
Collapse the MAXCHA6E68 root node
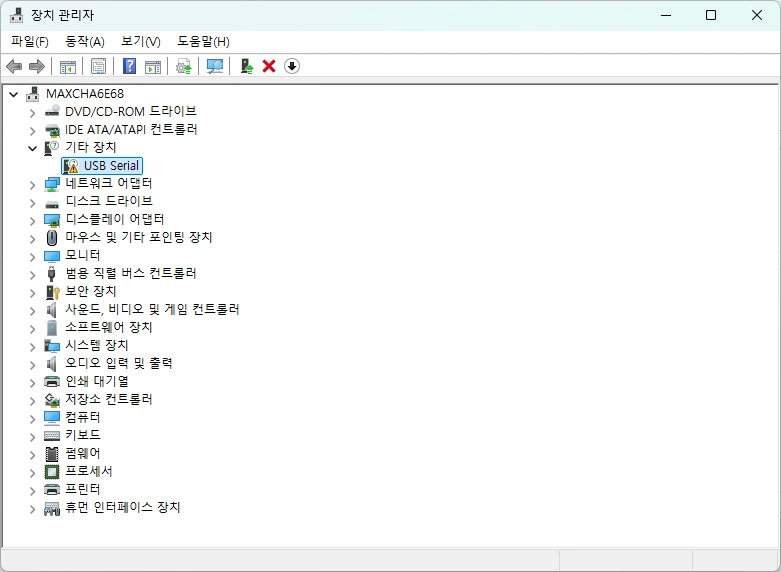(x=14, y=94)
